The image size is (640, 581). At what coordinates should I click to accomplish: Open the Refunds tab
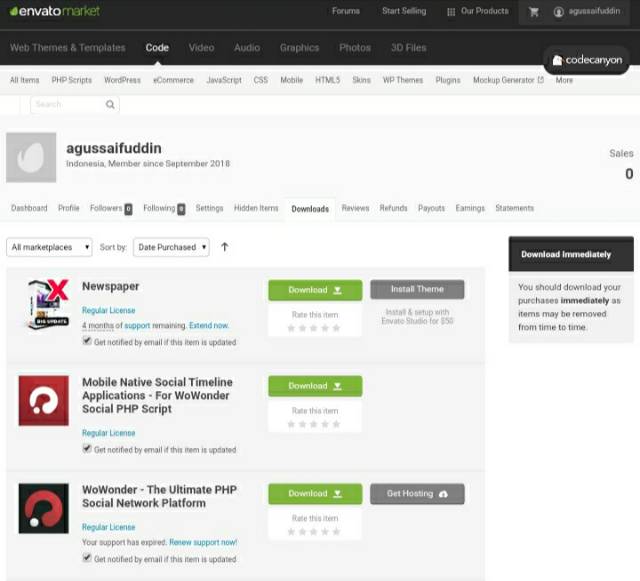click(393, 208)
